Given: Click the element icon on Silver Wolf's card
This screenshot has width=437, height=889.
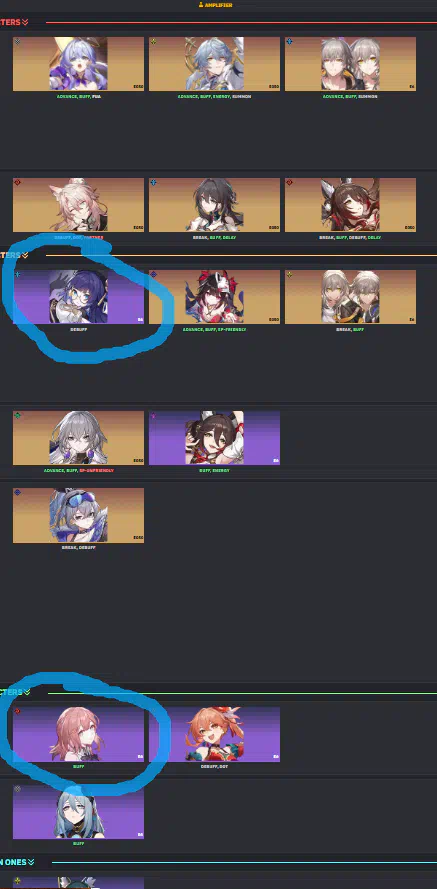Looking at the screenshot, I should [x=17, y=493].
